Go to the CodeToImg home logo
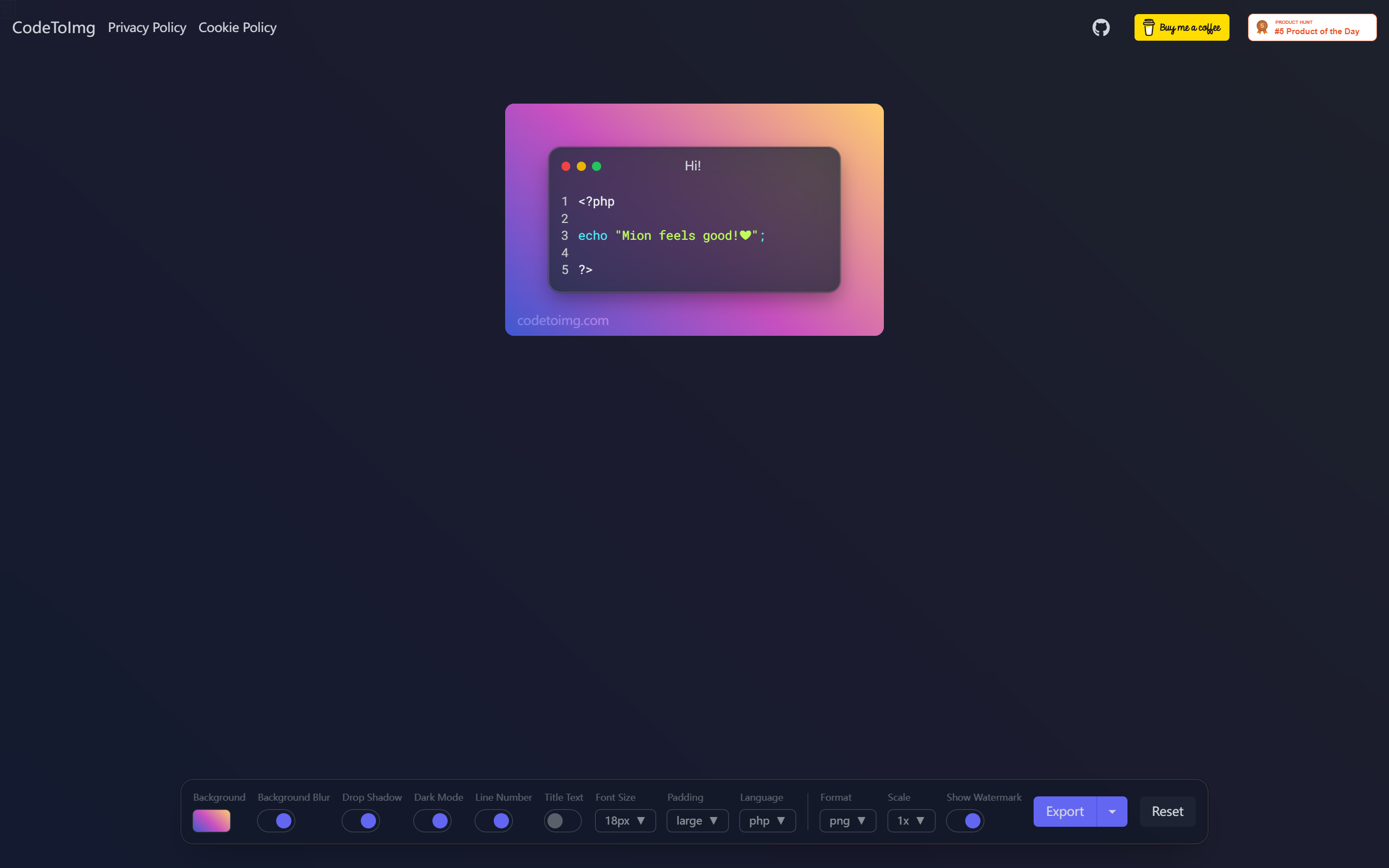1389x868 pixels. 53,28
